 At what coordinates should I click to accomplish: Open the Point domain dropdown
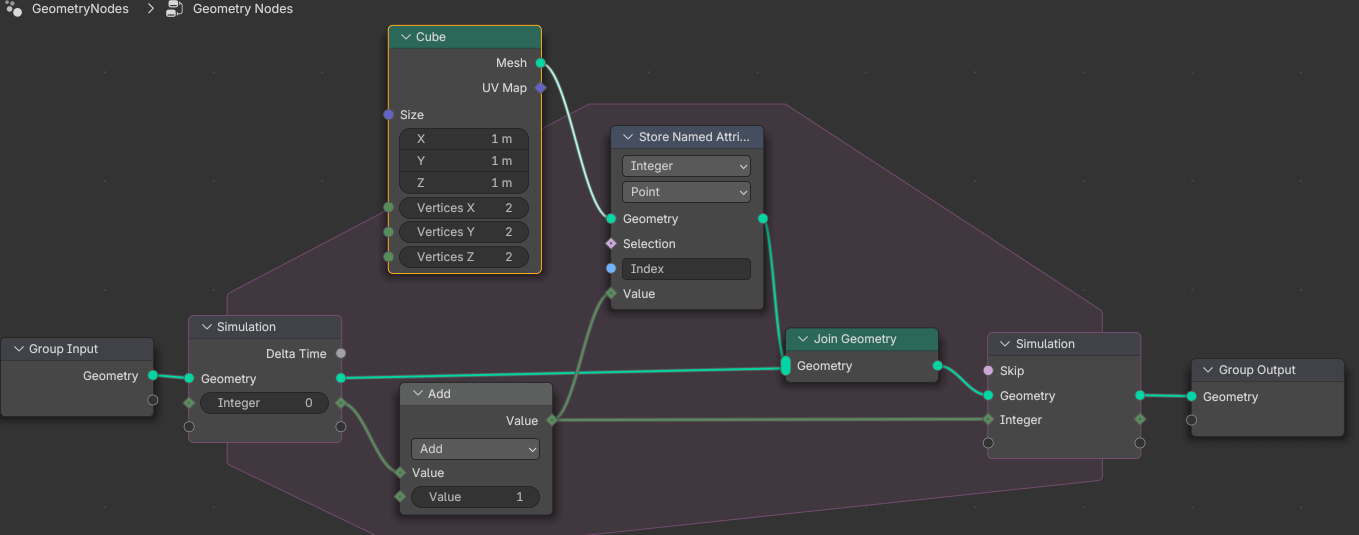point(686,192)
